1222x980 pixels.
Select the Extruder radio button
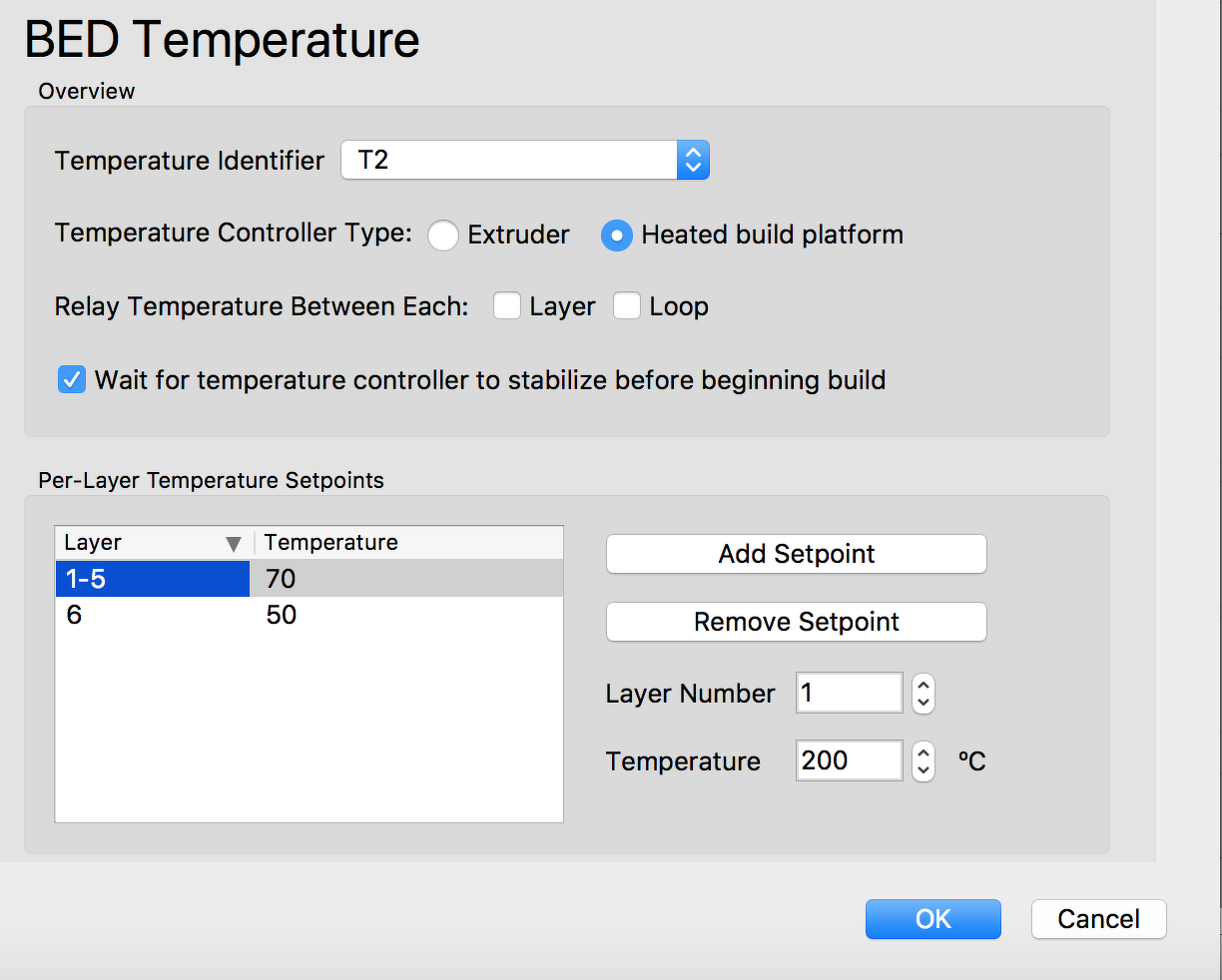point(443,236)
